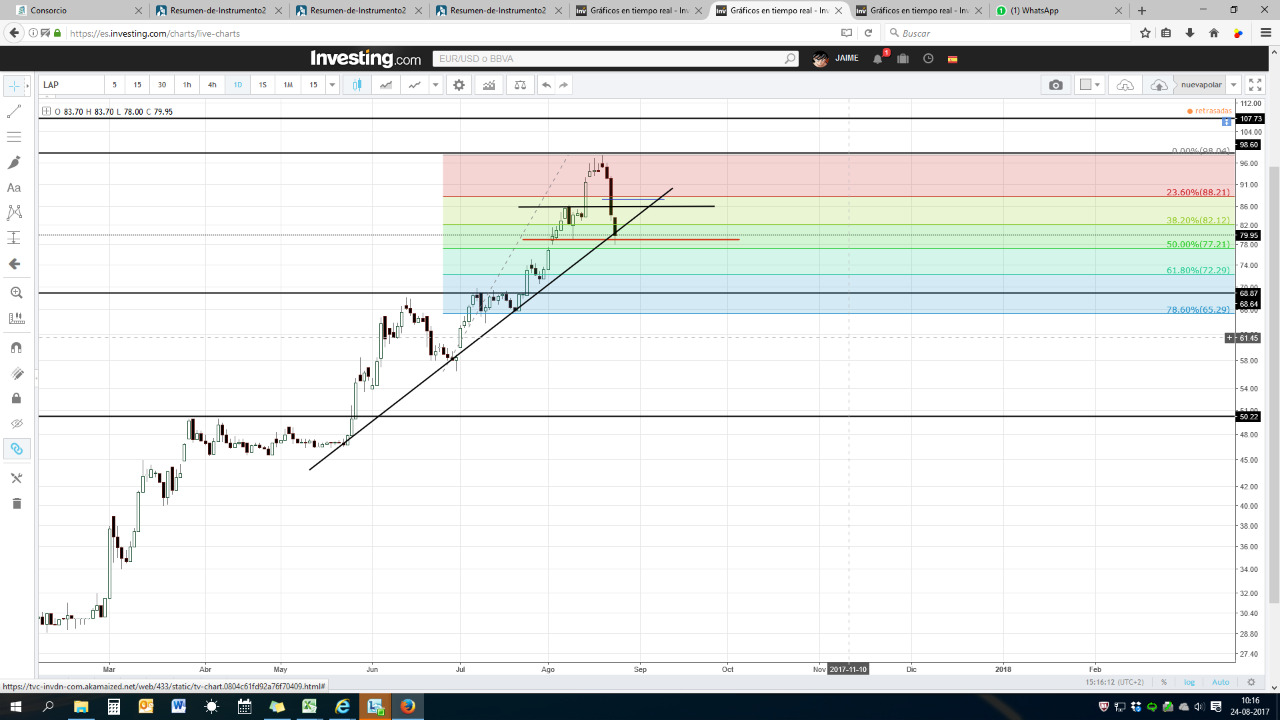
Task: Open the JAIME user profile
Action: click(836, 59)
